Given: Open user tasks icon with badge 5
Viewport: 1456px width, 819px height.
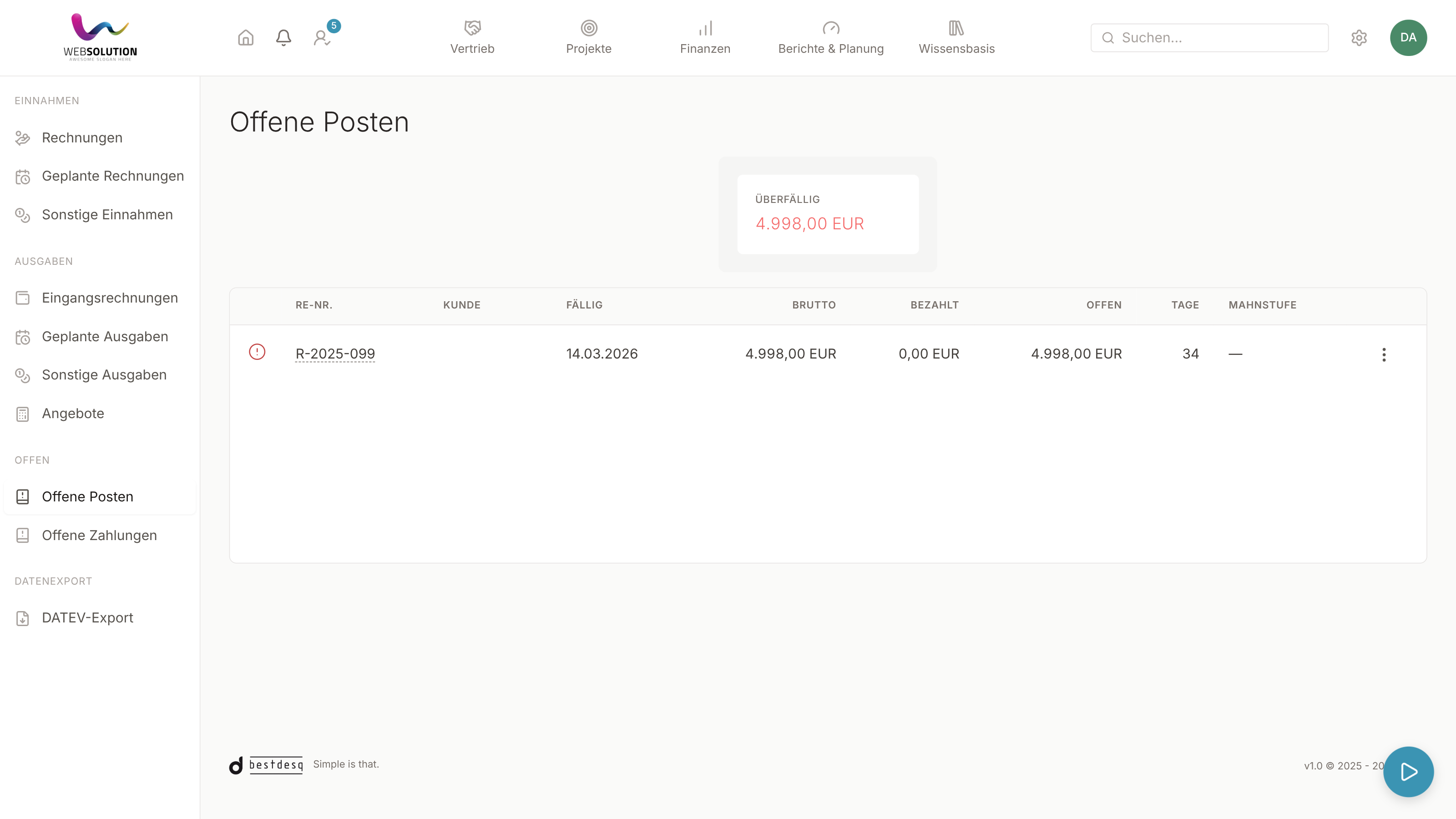Looking at the screenshot, I should tap(322, 38).
